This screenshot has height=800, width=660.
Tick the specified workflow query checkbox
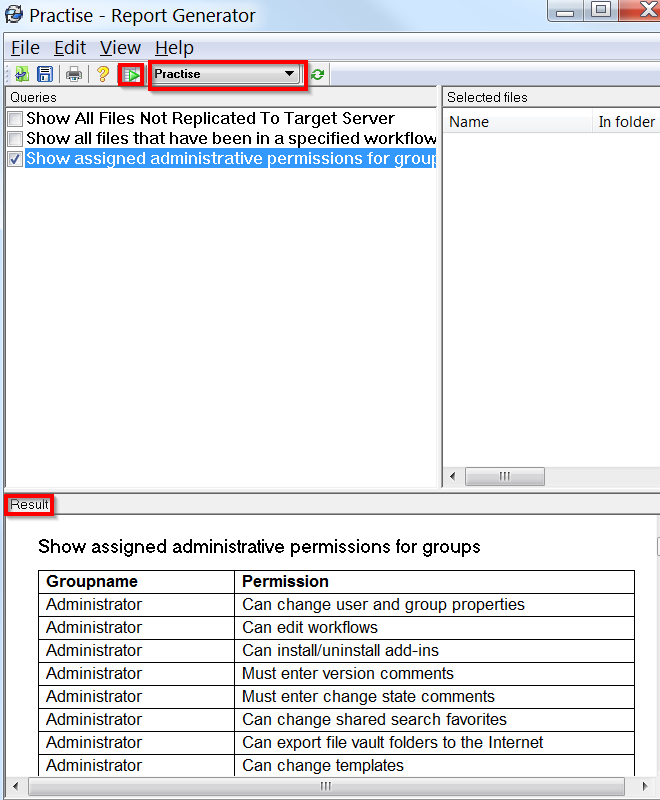(x=15, y=139)
